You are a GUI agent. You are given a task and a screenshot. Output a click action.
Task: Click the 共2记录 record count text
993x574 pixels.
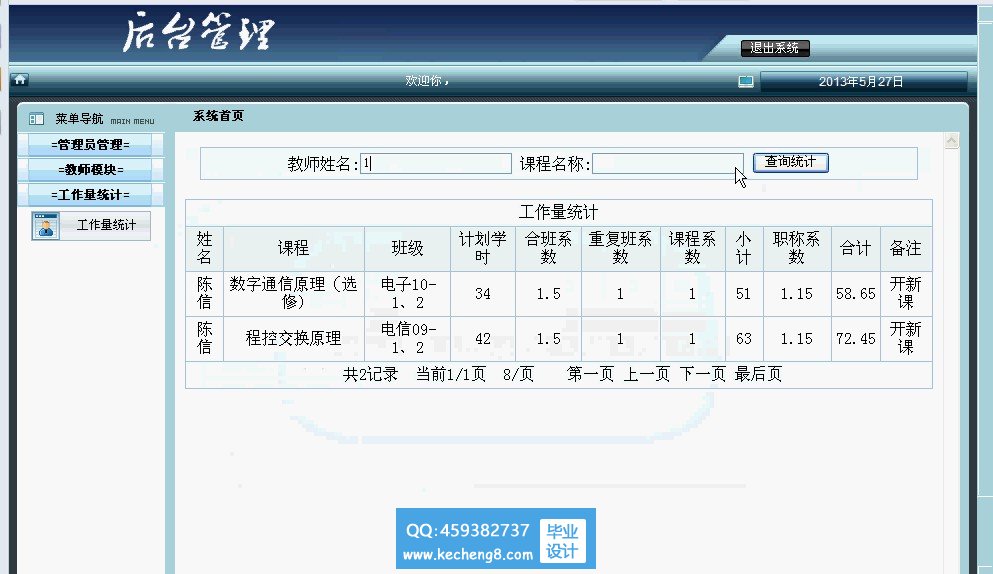coord(370,374)
